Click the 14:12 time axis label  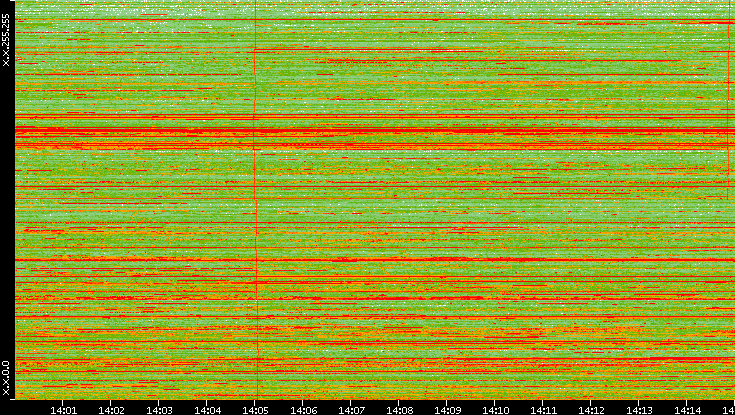(x=591, y=410)
